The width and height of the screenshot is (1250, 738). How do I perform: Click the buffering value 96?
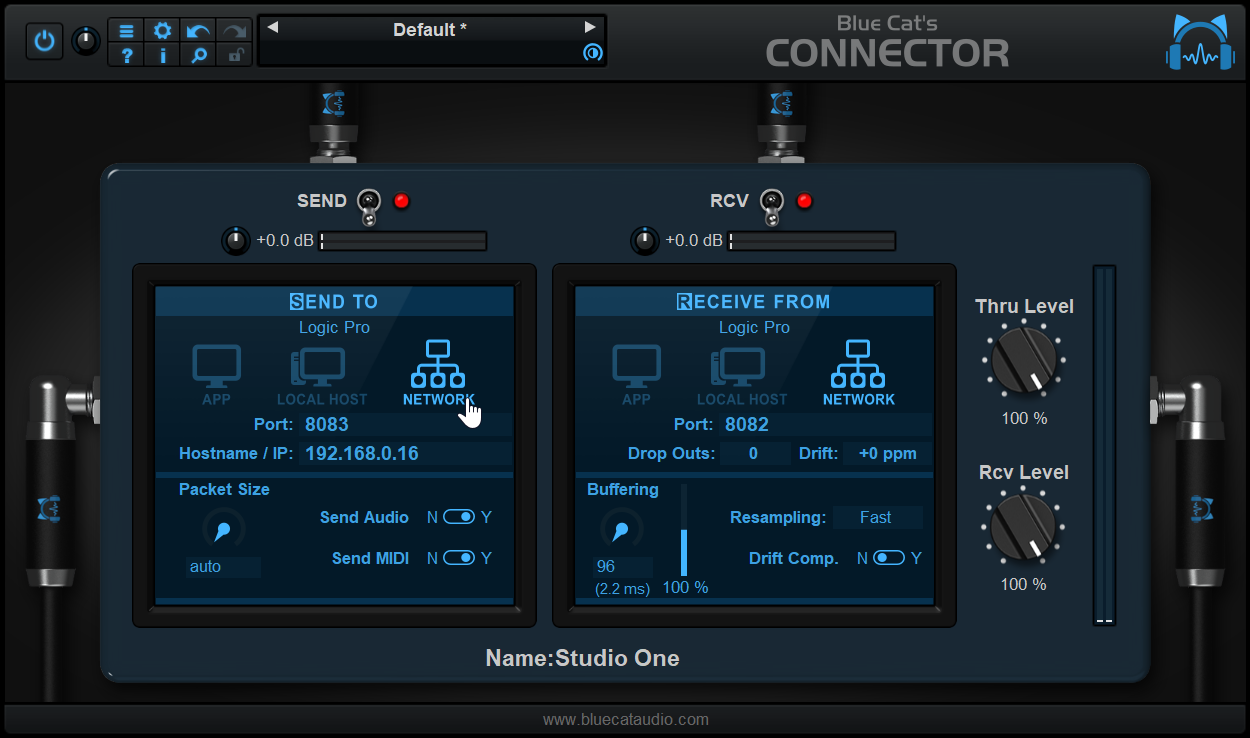click(x=623, y=567)
